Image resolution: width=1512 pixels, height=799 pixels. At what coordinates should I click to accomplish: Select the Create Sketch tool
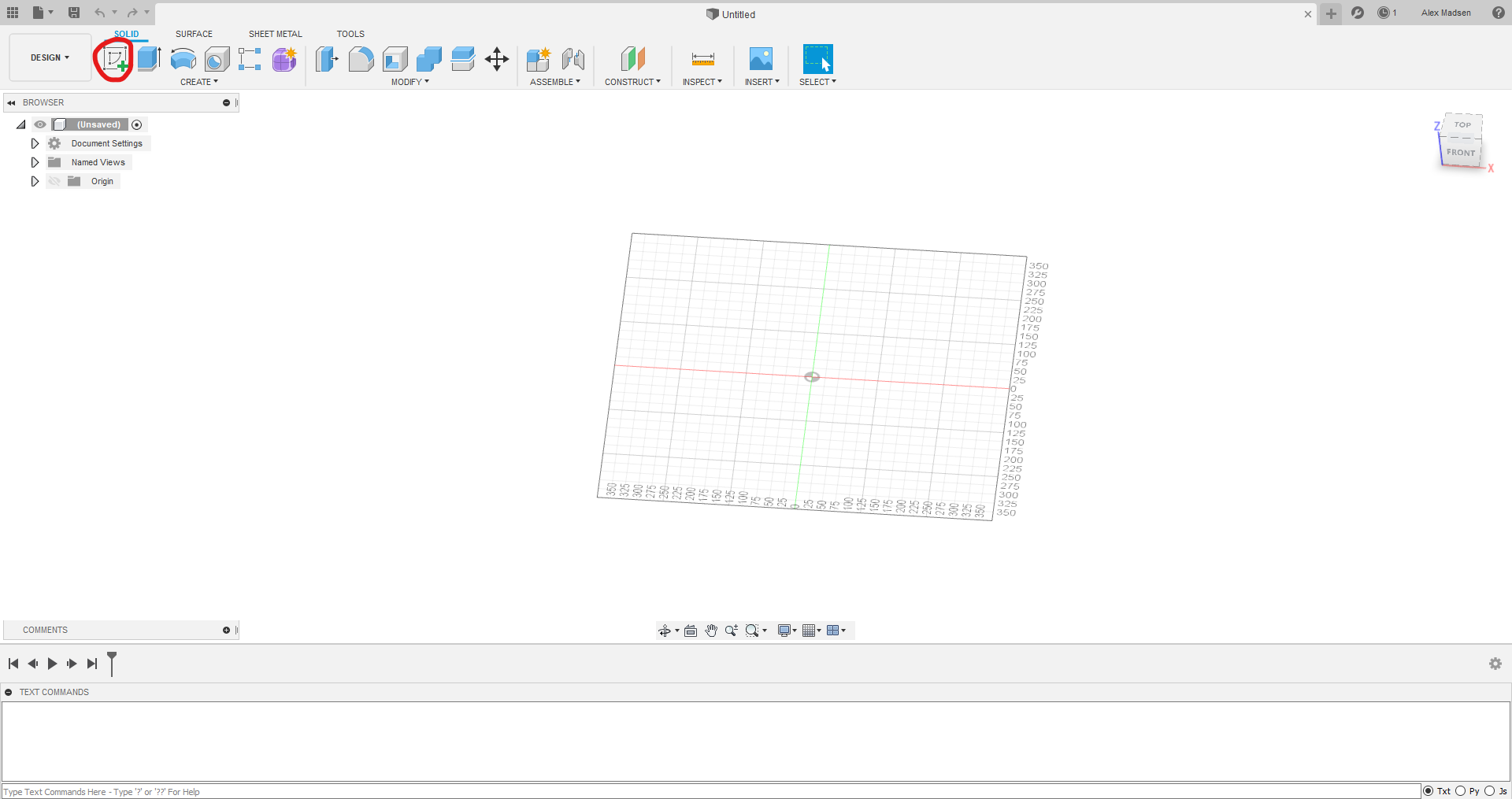click(x=114, y=59)
